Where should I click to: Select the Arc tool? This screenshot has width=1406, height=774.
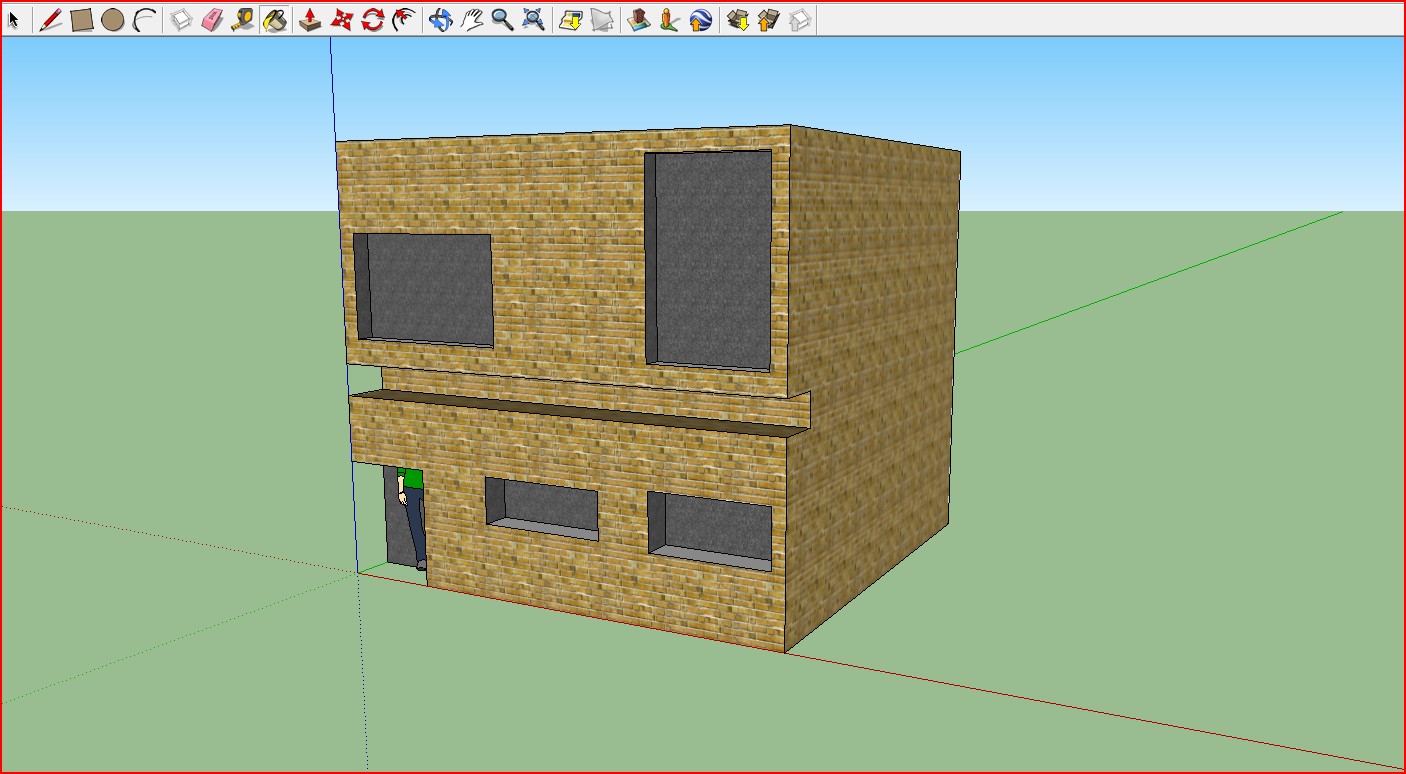(144, 19)
